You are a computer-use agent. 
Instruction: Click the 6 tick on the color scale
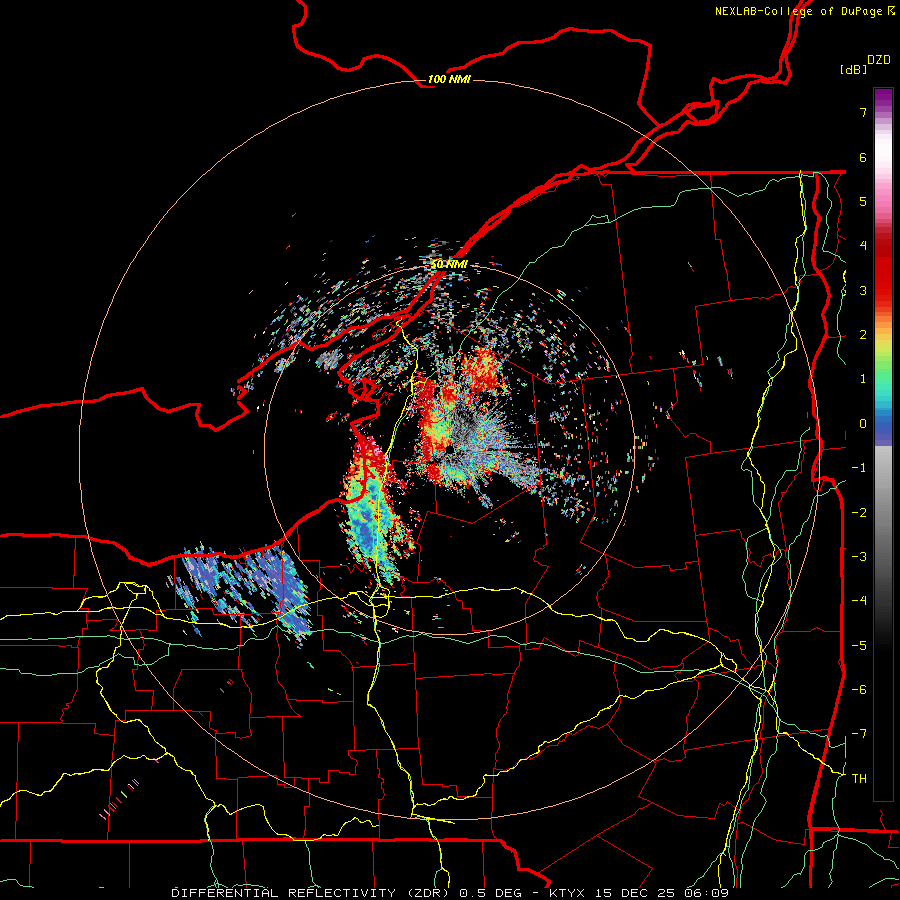863,157
